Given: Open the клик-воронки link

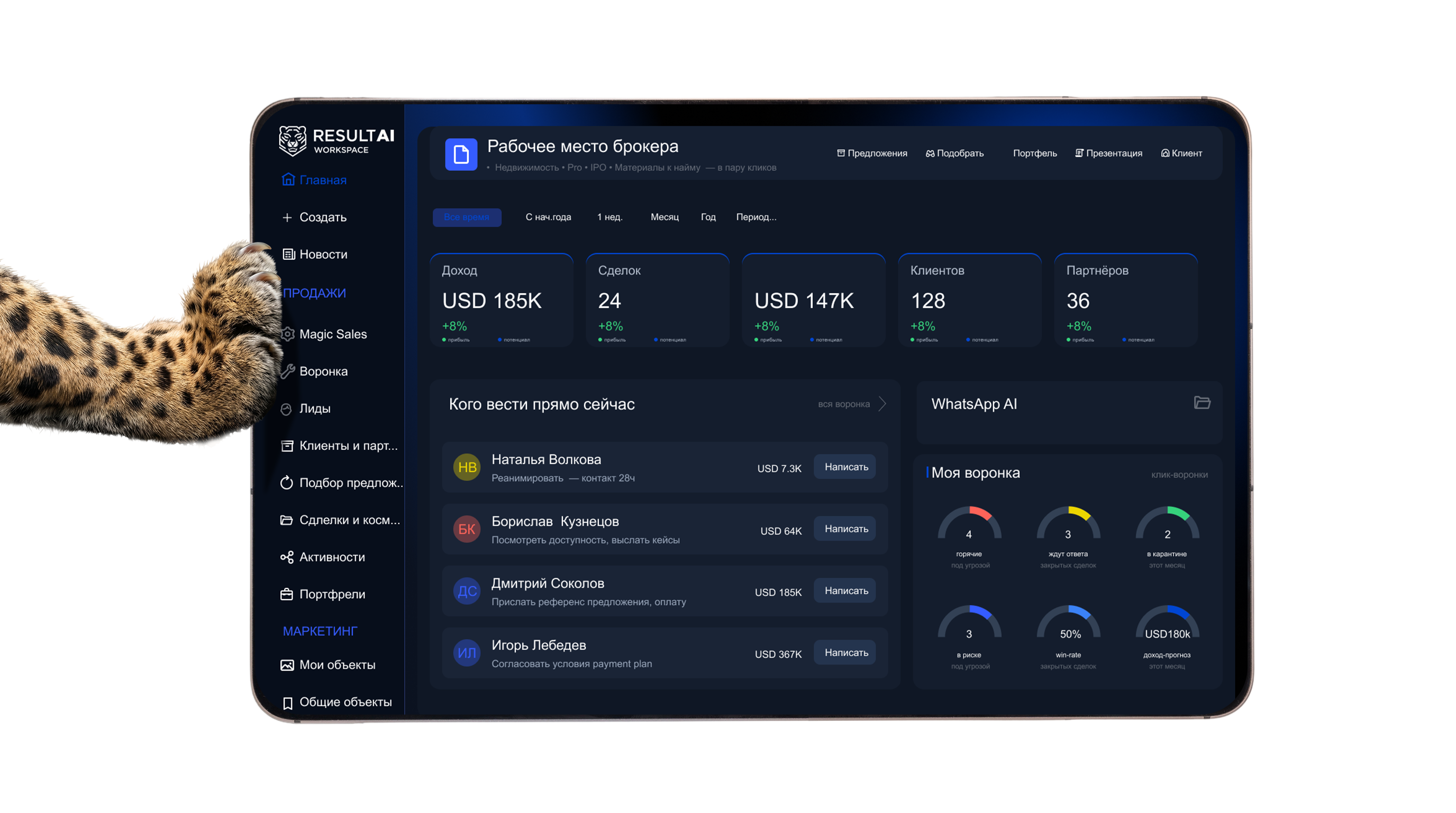Looking at the screenshot, I should (x=1180, y=475).
